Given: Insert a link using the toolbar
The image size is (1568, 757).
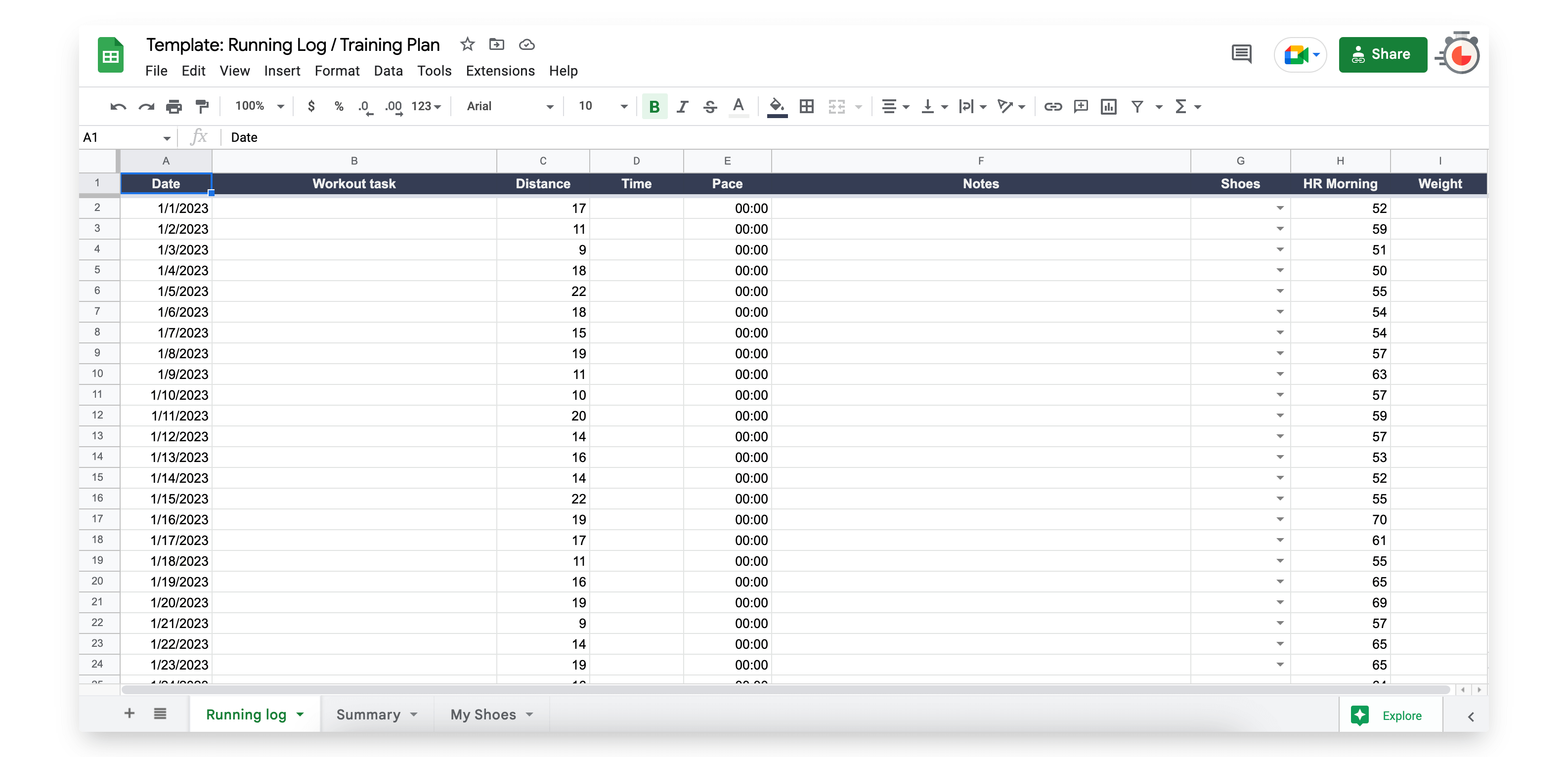Looking at the screenshot, I should (1052, 106).
